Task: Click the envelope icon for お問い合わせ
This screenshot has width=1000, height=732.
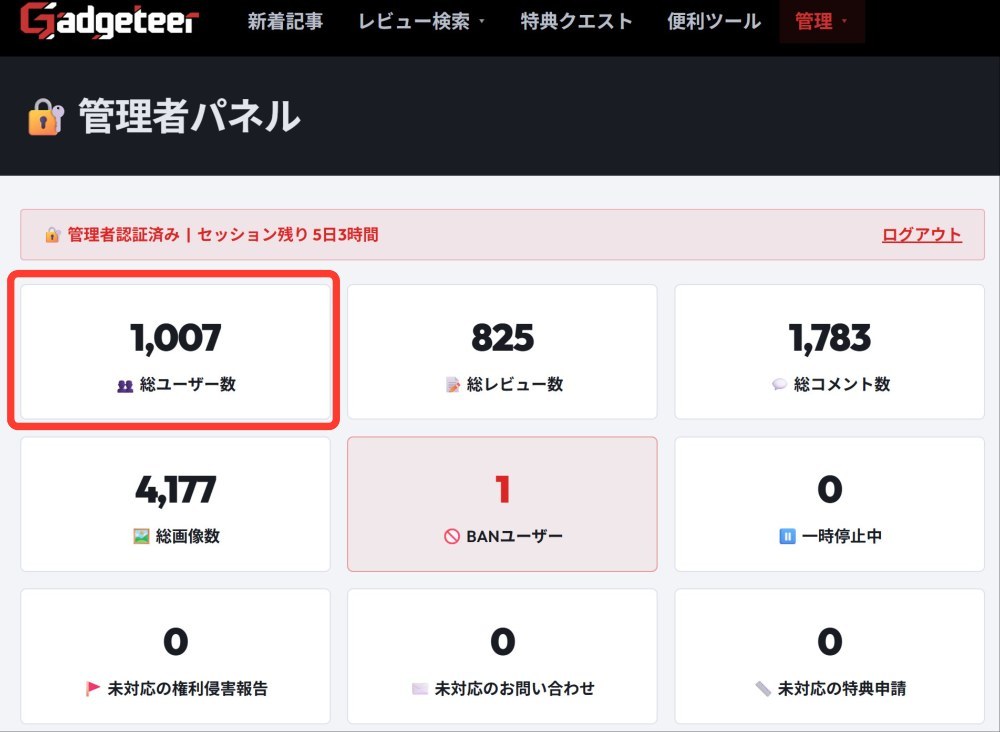Action: (420, 689)
